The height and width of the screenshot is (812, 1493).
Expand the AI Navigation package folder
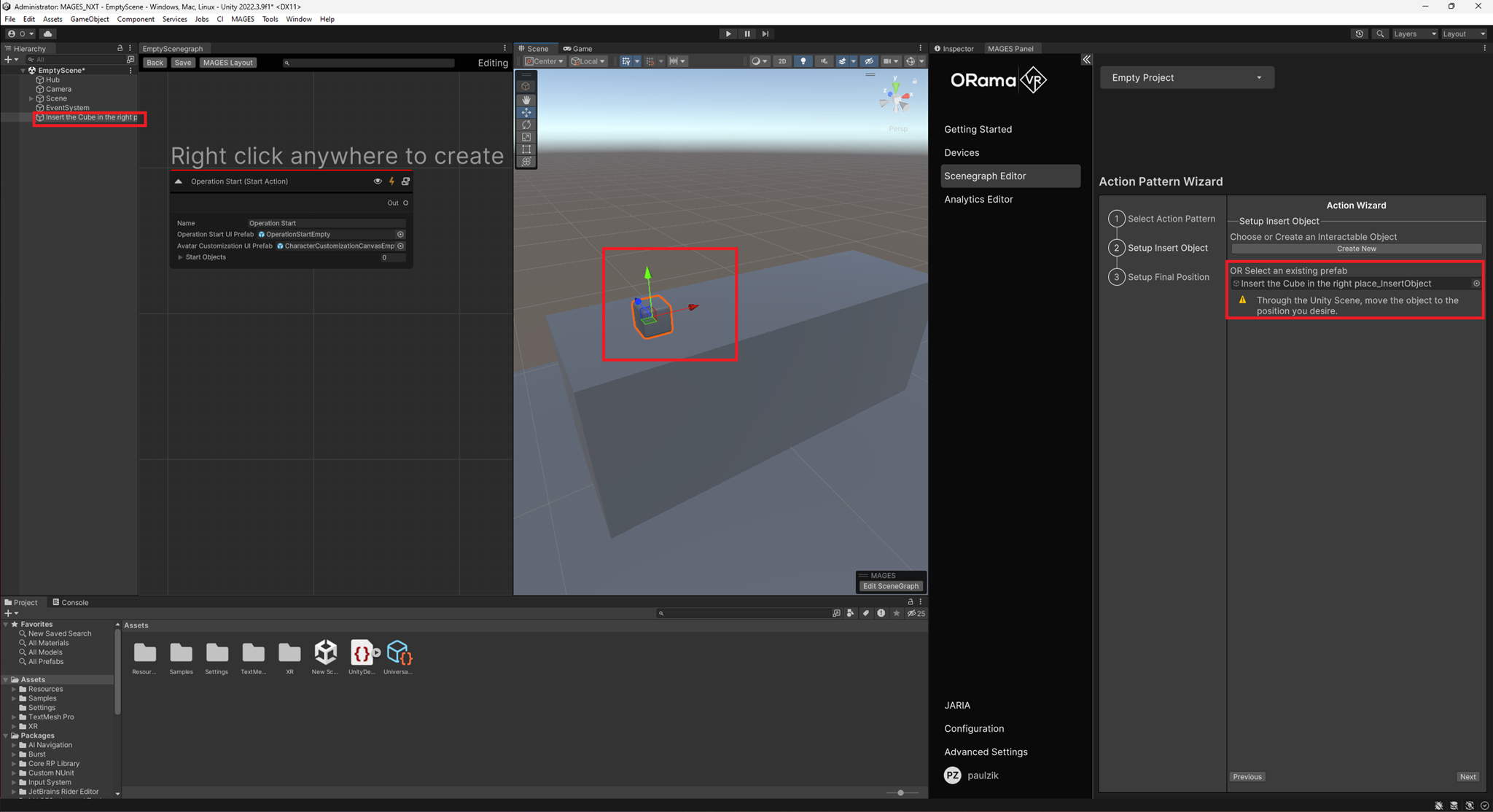coord(14,745)
